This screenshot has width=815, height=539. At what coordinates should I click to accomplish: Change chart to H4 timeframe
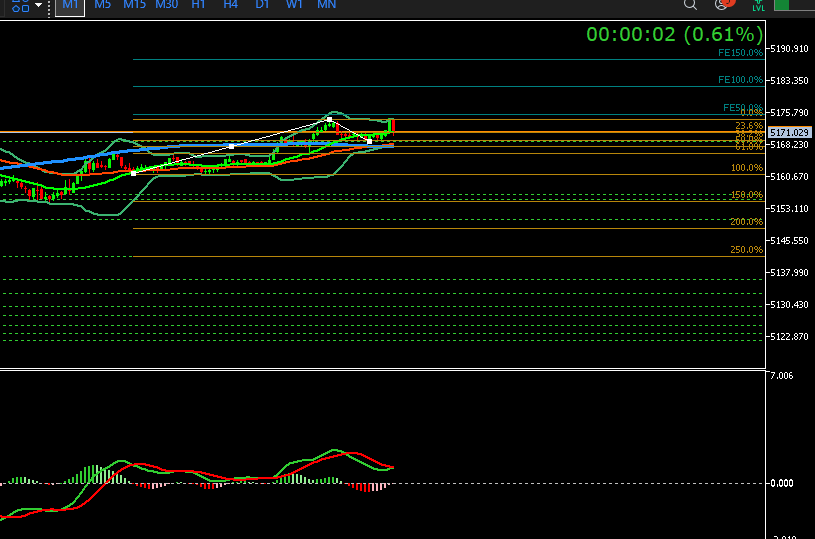click(x=230, y=5)
